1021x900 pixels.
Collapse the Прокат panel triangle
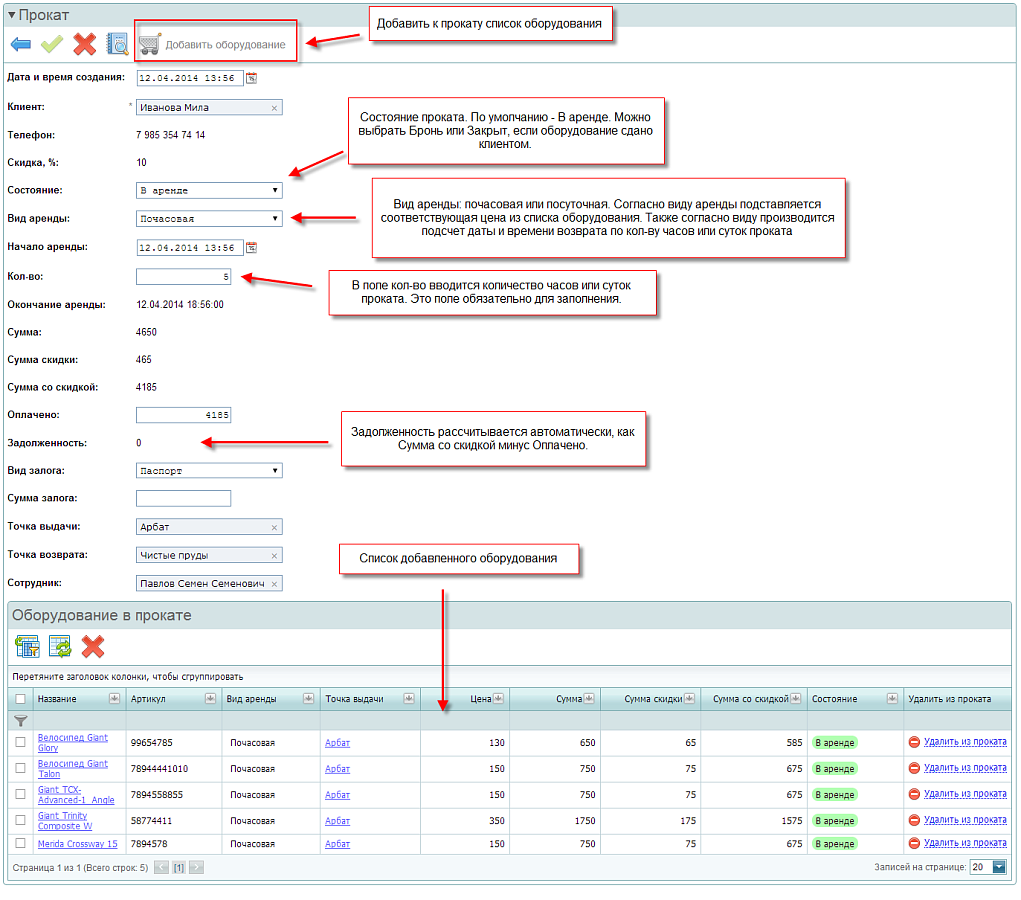coord(11,15)
